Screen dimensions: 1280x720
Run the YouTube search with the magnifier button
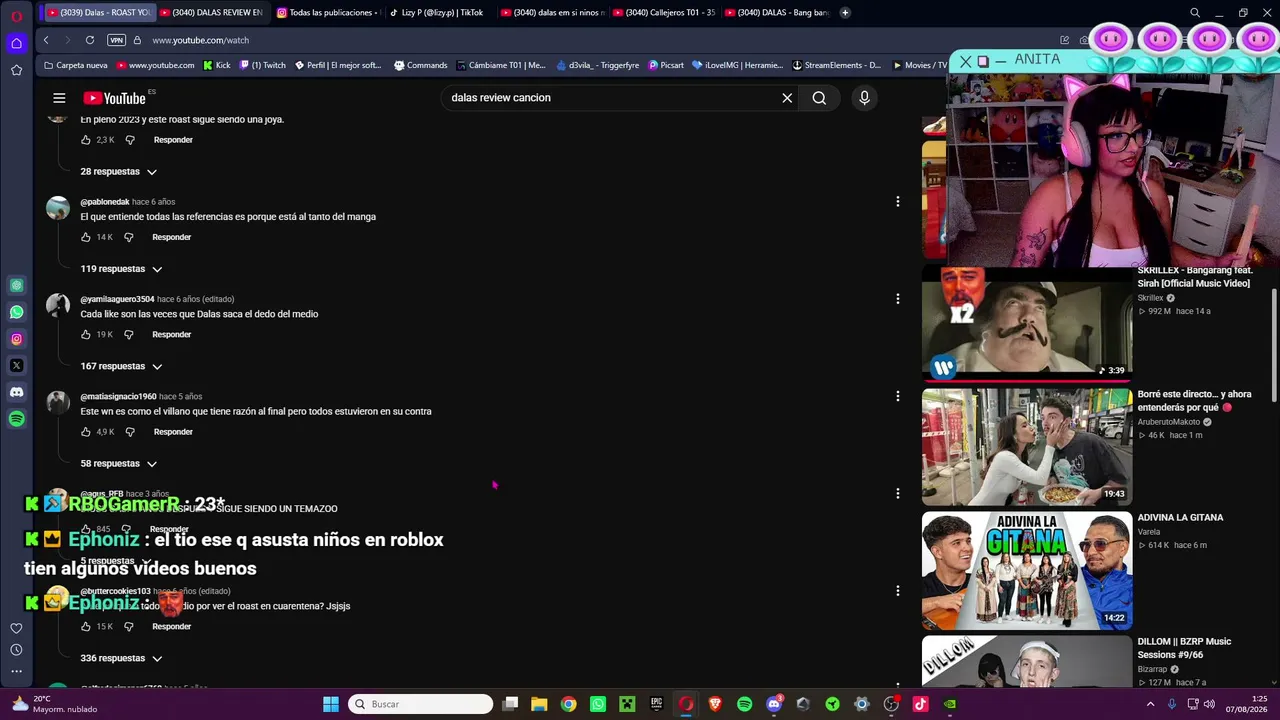pyautogui.click(x=819, y=98)
